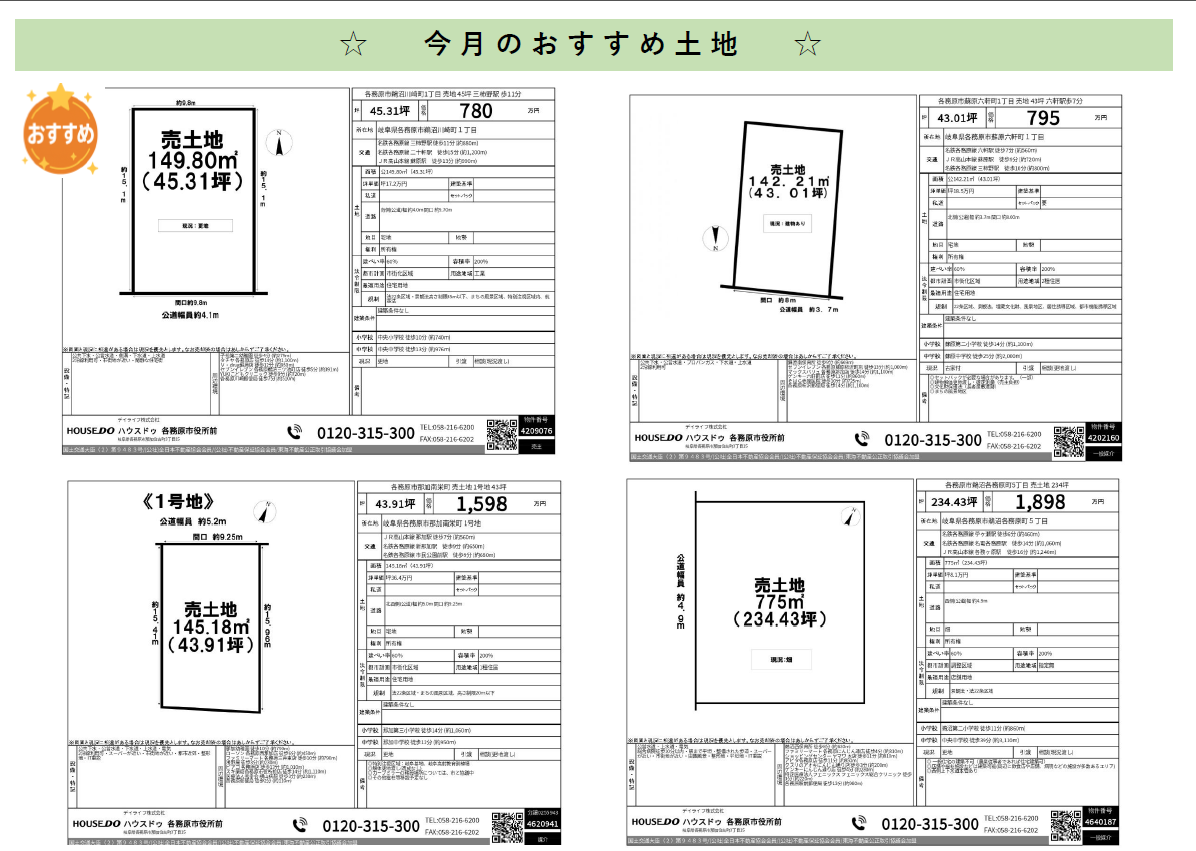This screenshot has height=851, width=1196.
Task: Click the phone icon in the 1,898万円 listing
Action: tap(861, 822)
